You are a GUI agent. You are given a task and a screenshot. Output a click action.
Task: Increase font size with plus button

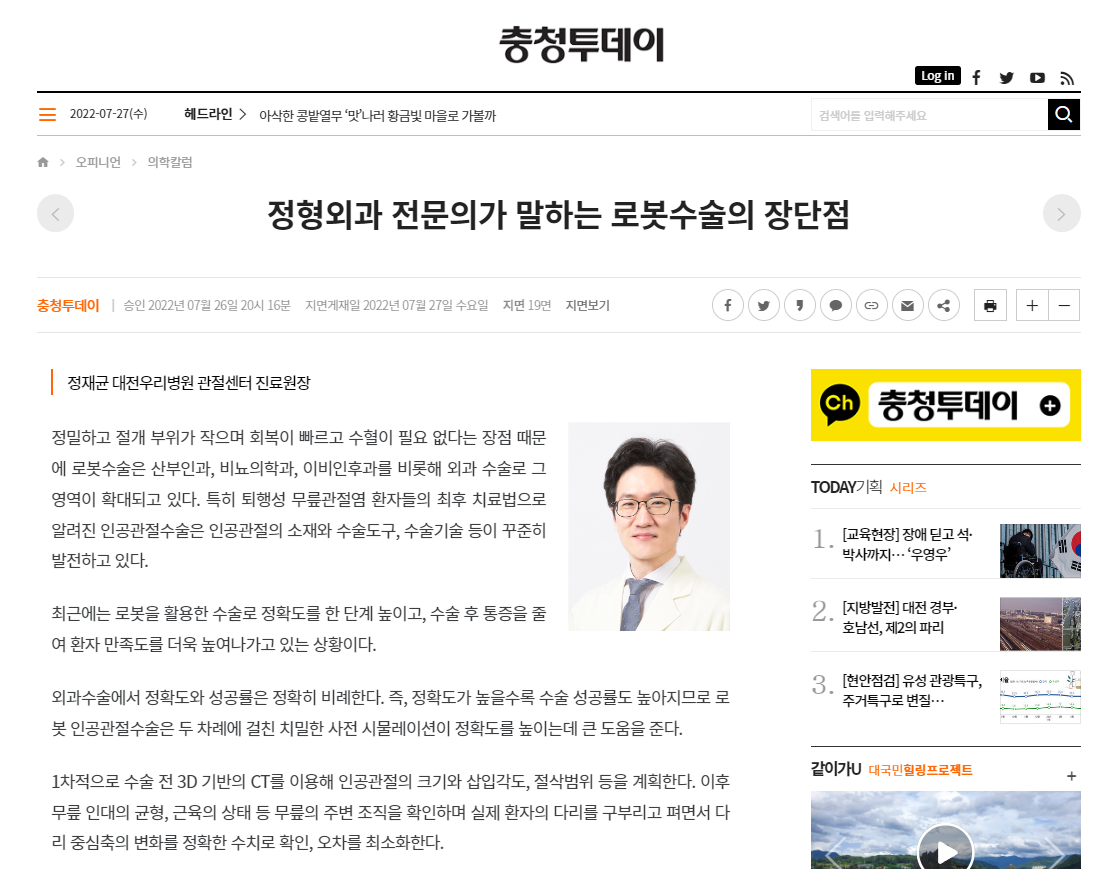coord(1032,306)
